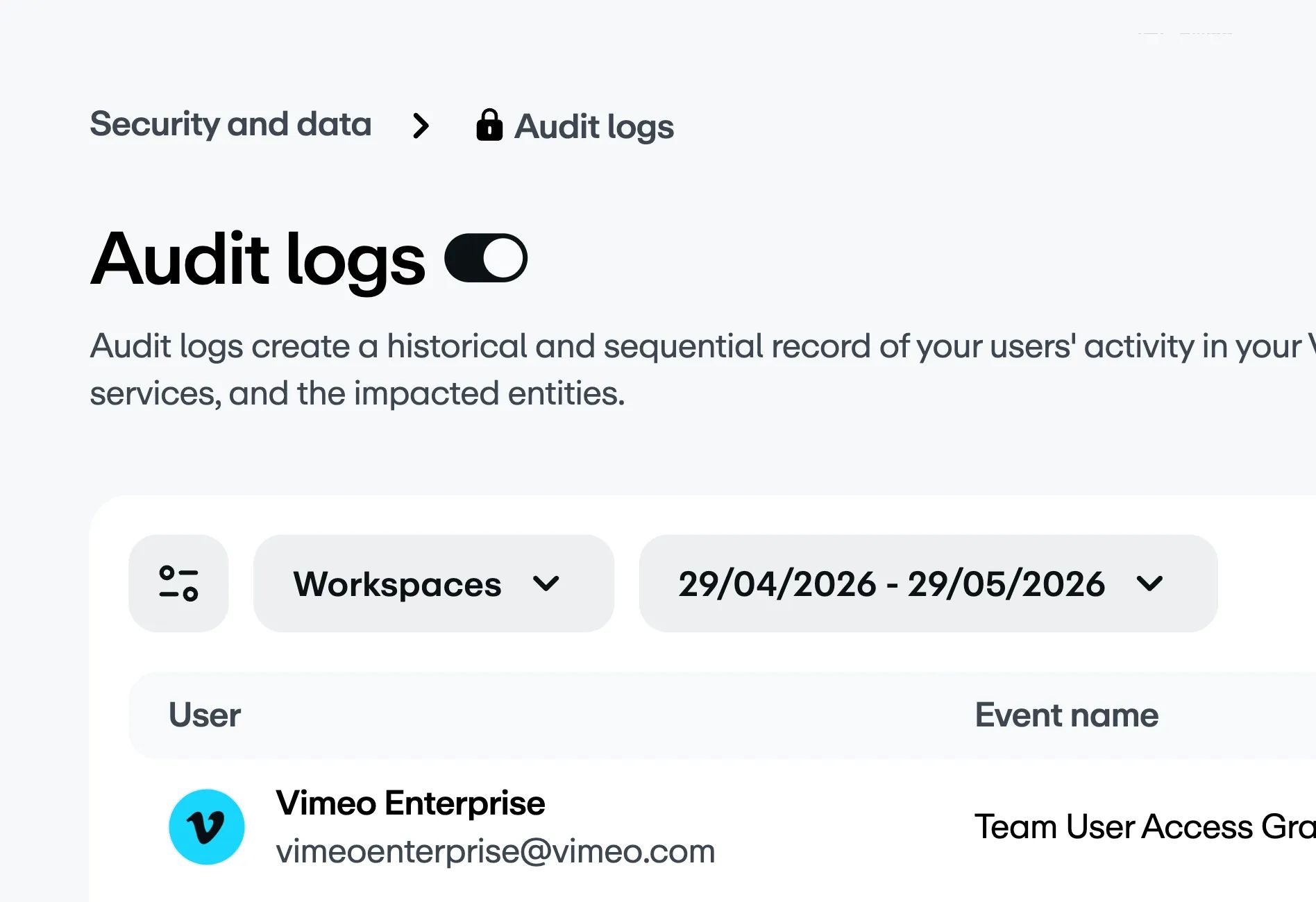The image size is (1316, 902).
Task: Click the Audit logs page heading
Action: coord(258,259)
